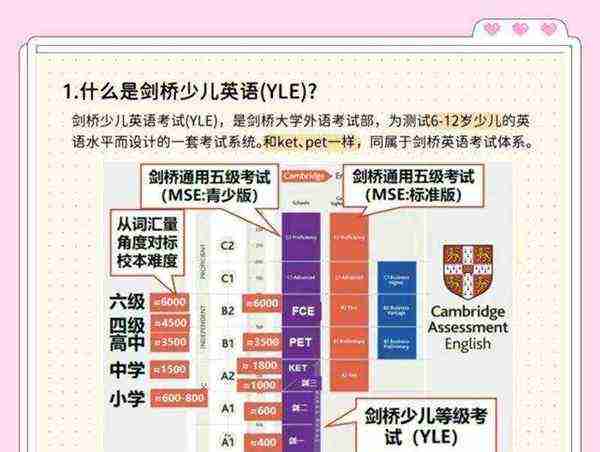This screenshot has height=452, width=600.
Task: Click the ≈600 tag in the A1 row
Action: point(262,411)
